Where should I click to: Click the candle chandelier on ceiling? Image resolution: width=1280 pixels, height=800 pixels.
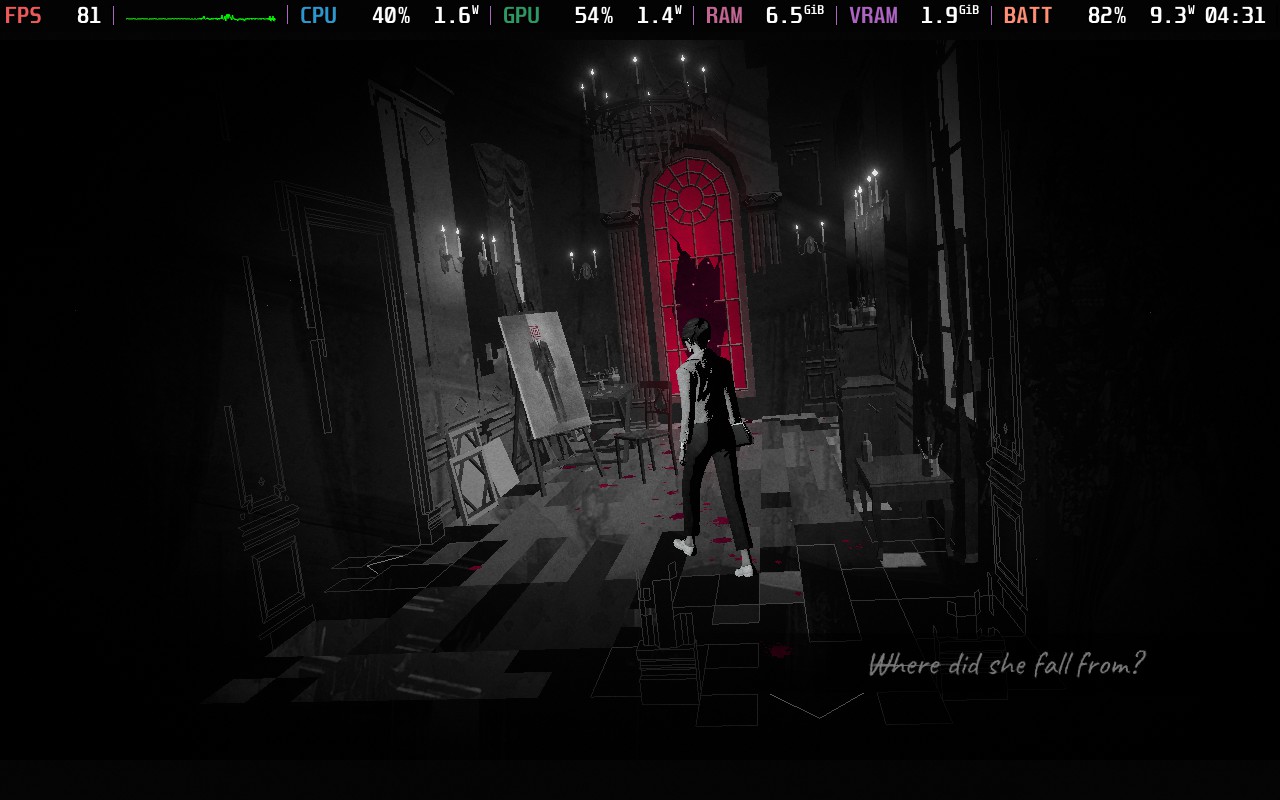[646, 100]
